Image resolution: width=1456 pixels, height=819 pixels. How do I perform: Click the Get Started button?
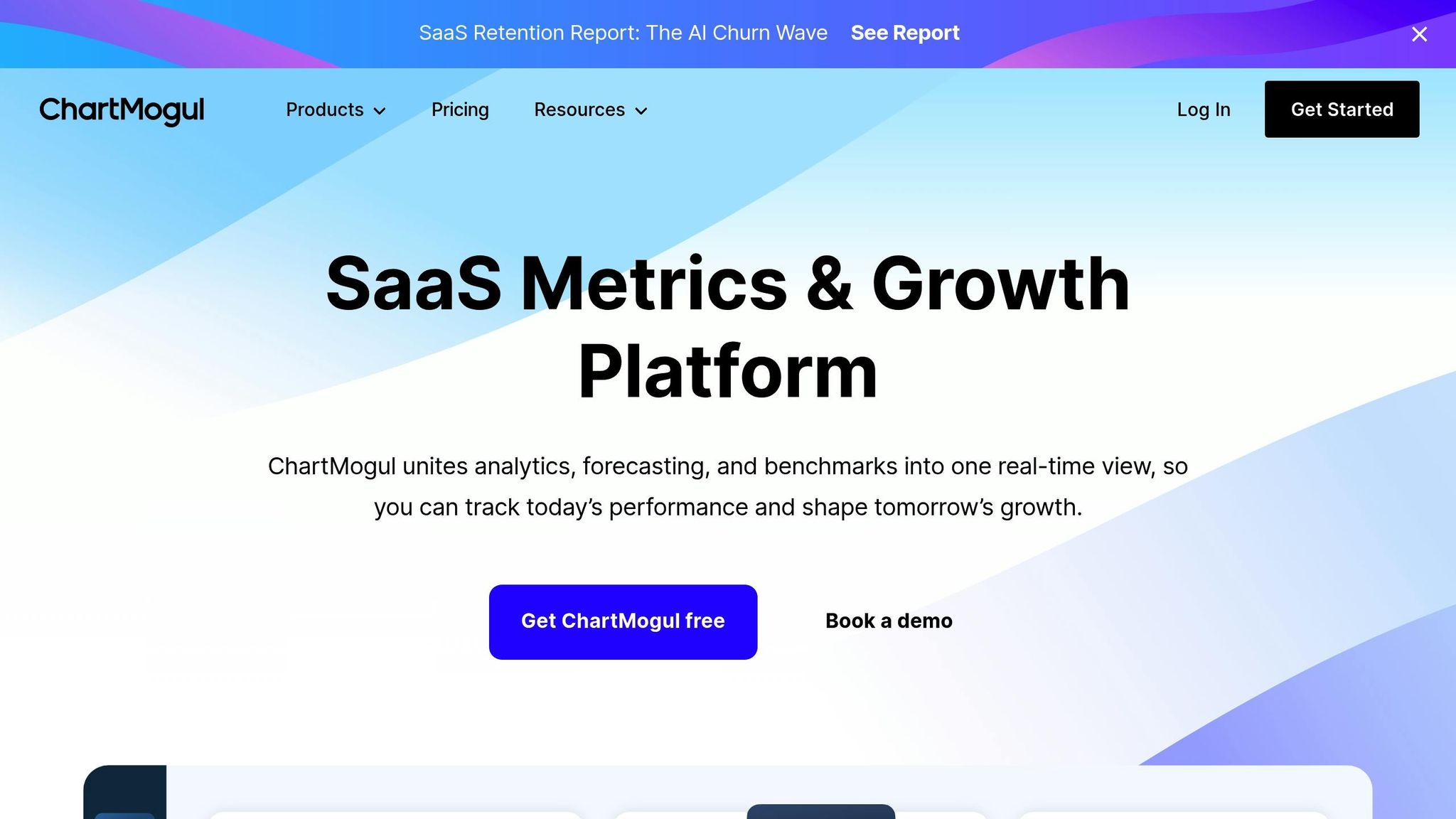pyautogui.click(x=1342, y=109)
